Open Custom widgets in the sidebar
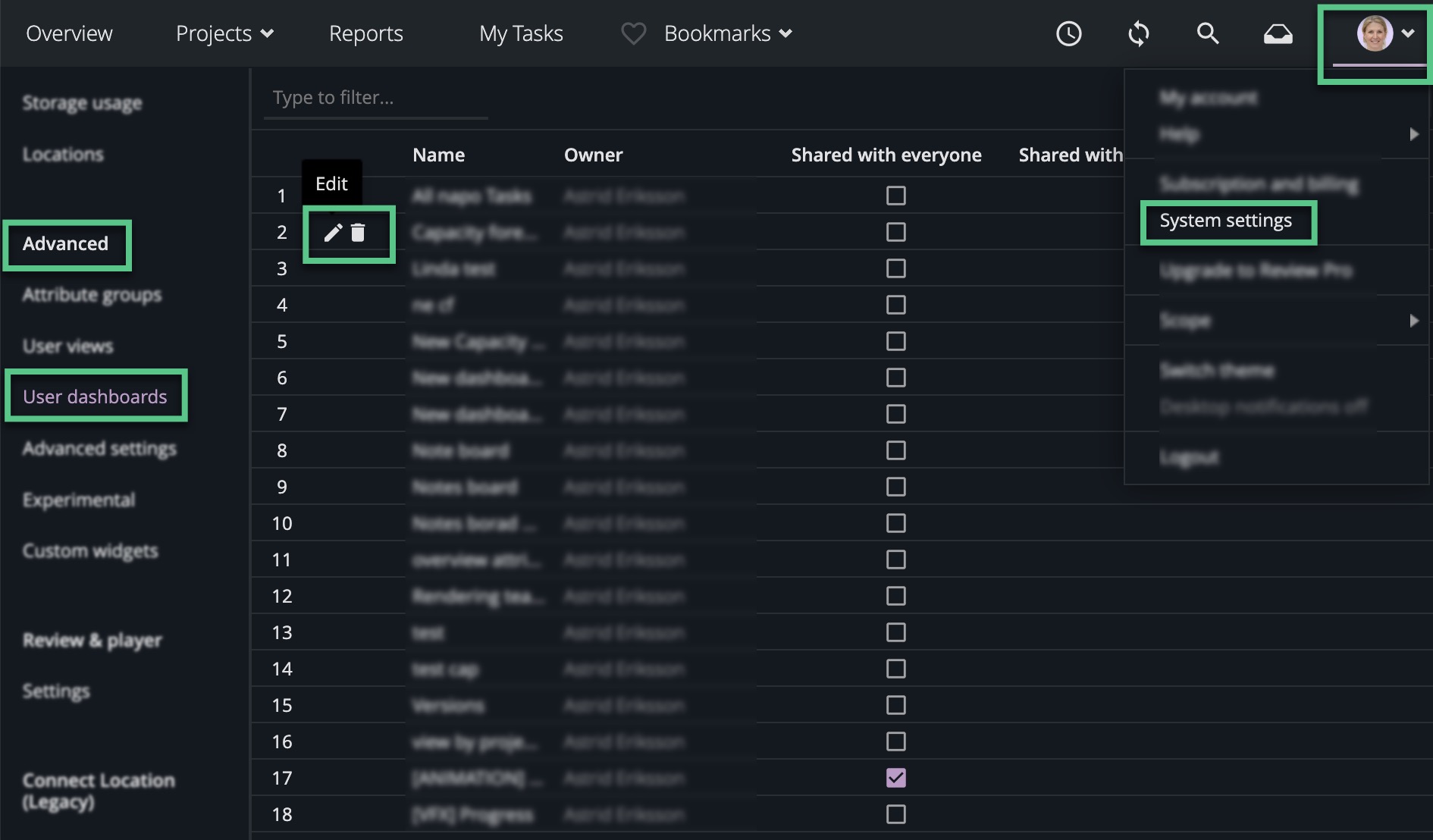 (x=89, y=550)
